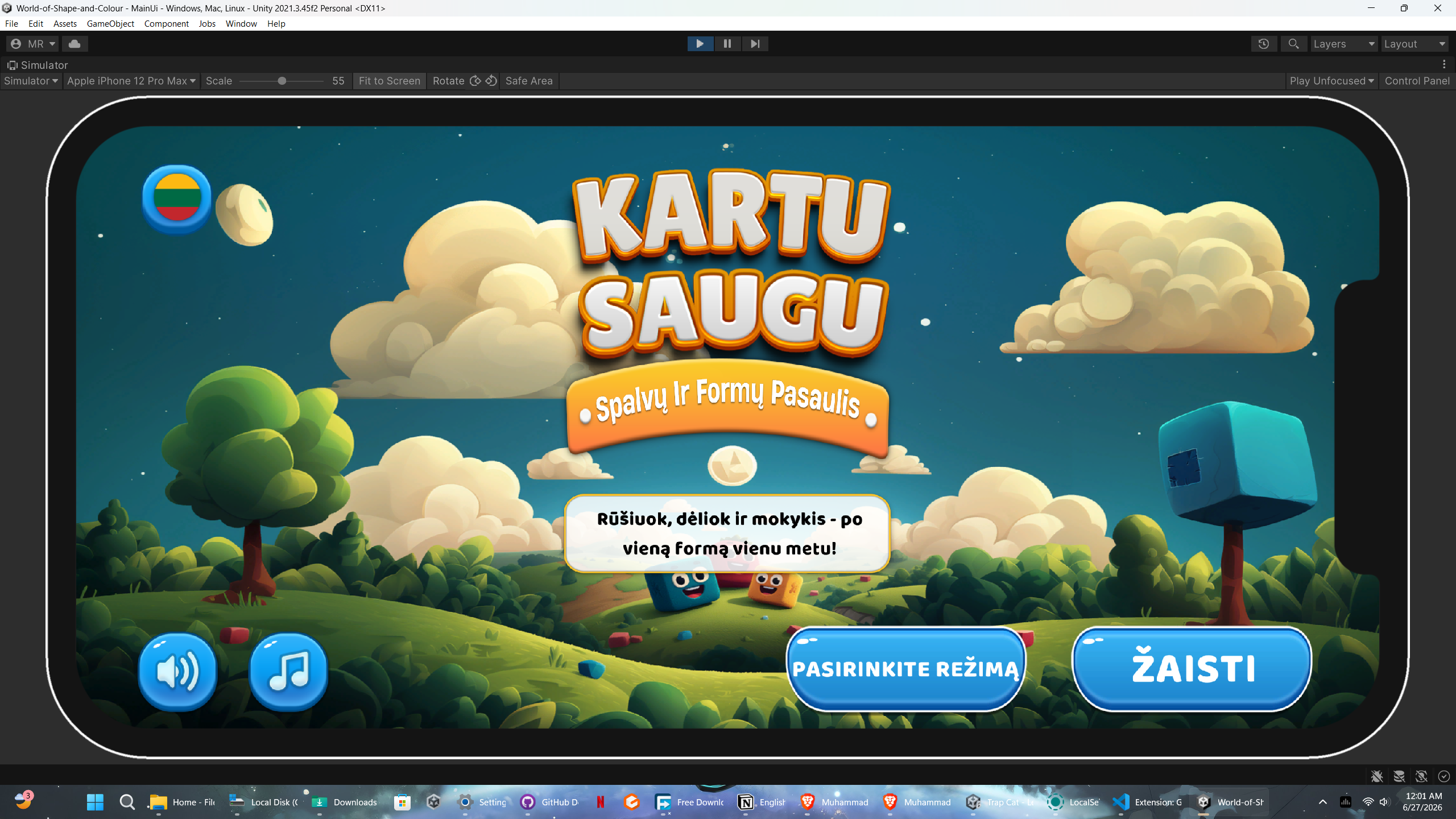Adjust the Scale slider handle
The height and width of the screenshot is (819, 1456).
click(x=282, y=81)
